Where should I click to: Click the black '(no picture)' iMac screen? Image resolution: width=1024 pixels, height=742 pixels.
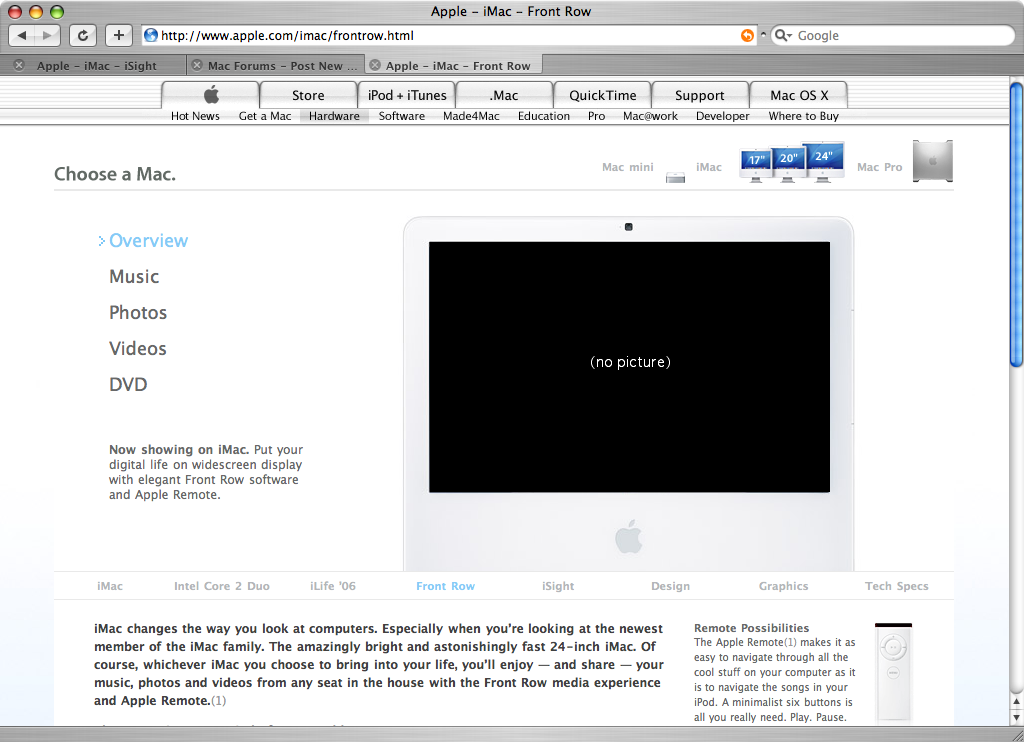(x=630, y=367)
